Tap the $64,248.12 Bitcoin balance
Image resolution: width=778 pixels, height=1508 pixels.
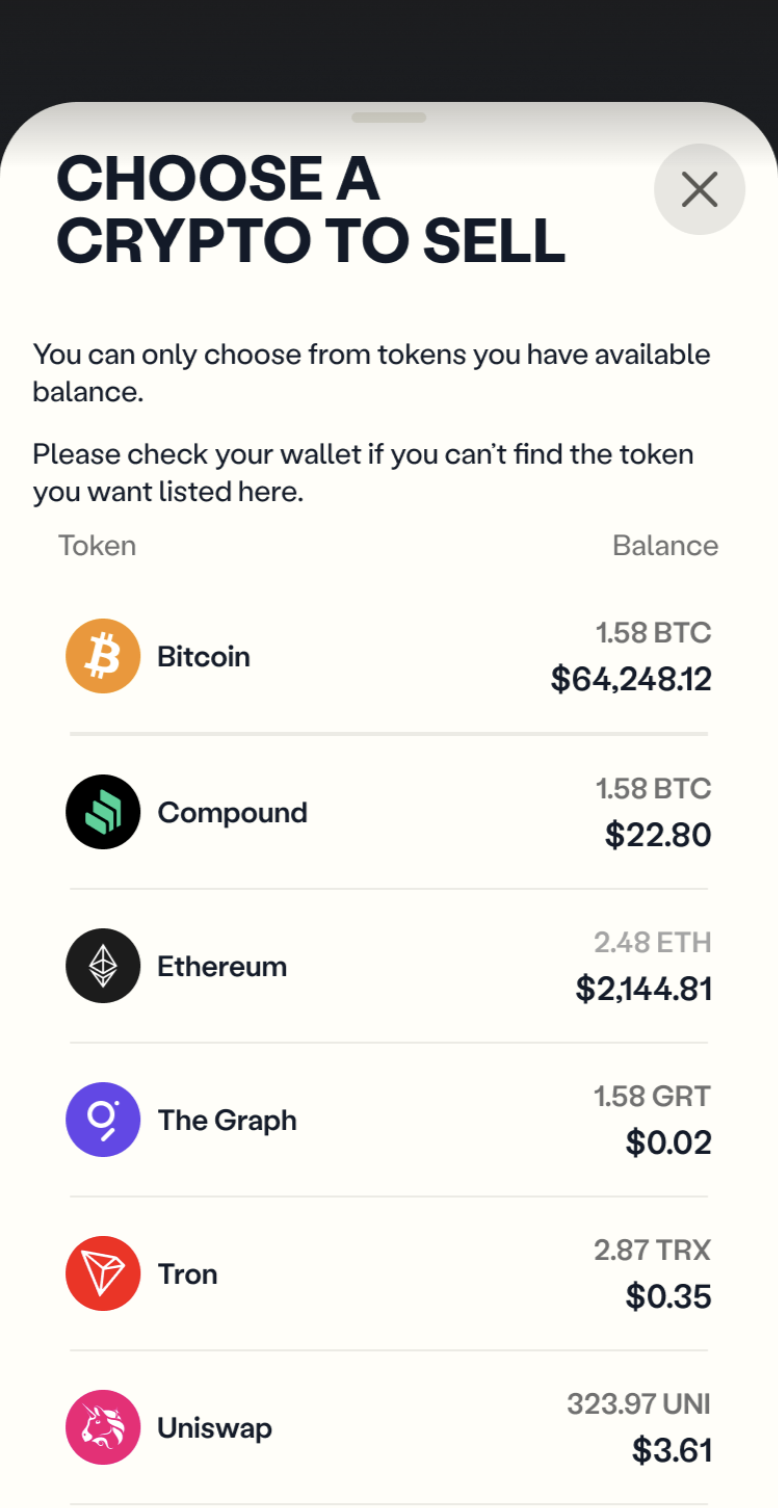(x=631, y=680)
